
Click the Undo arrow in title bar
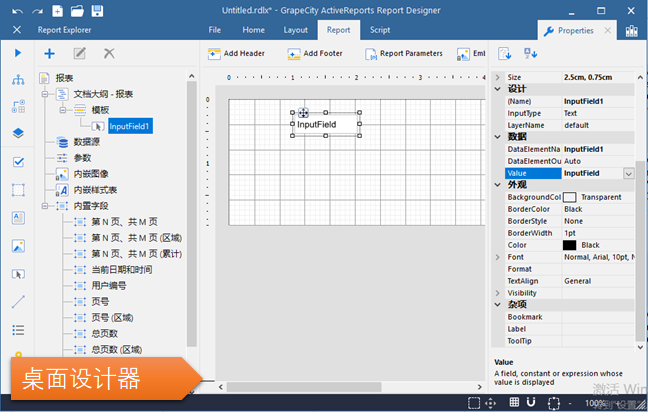[x=17, y=11]
